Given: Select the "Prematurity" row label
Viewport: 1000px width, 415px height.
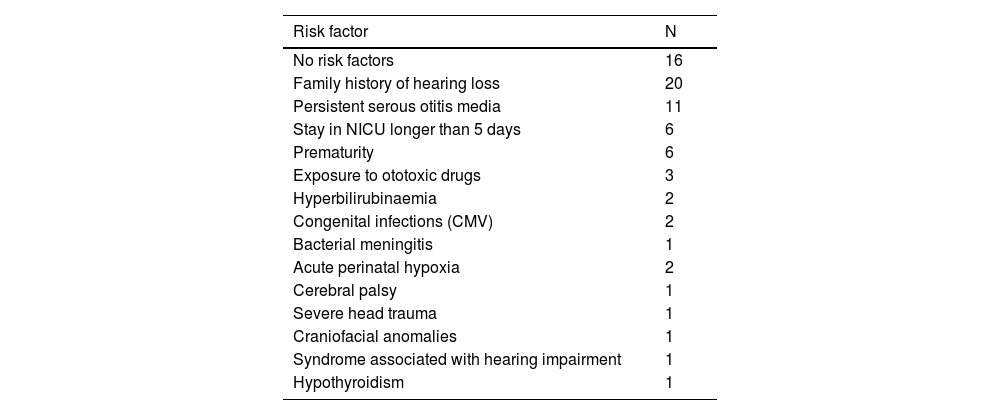Looking at the screenshot, I should (333, 153).
